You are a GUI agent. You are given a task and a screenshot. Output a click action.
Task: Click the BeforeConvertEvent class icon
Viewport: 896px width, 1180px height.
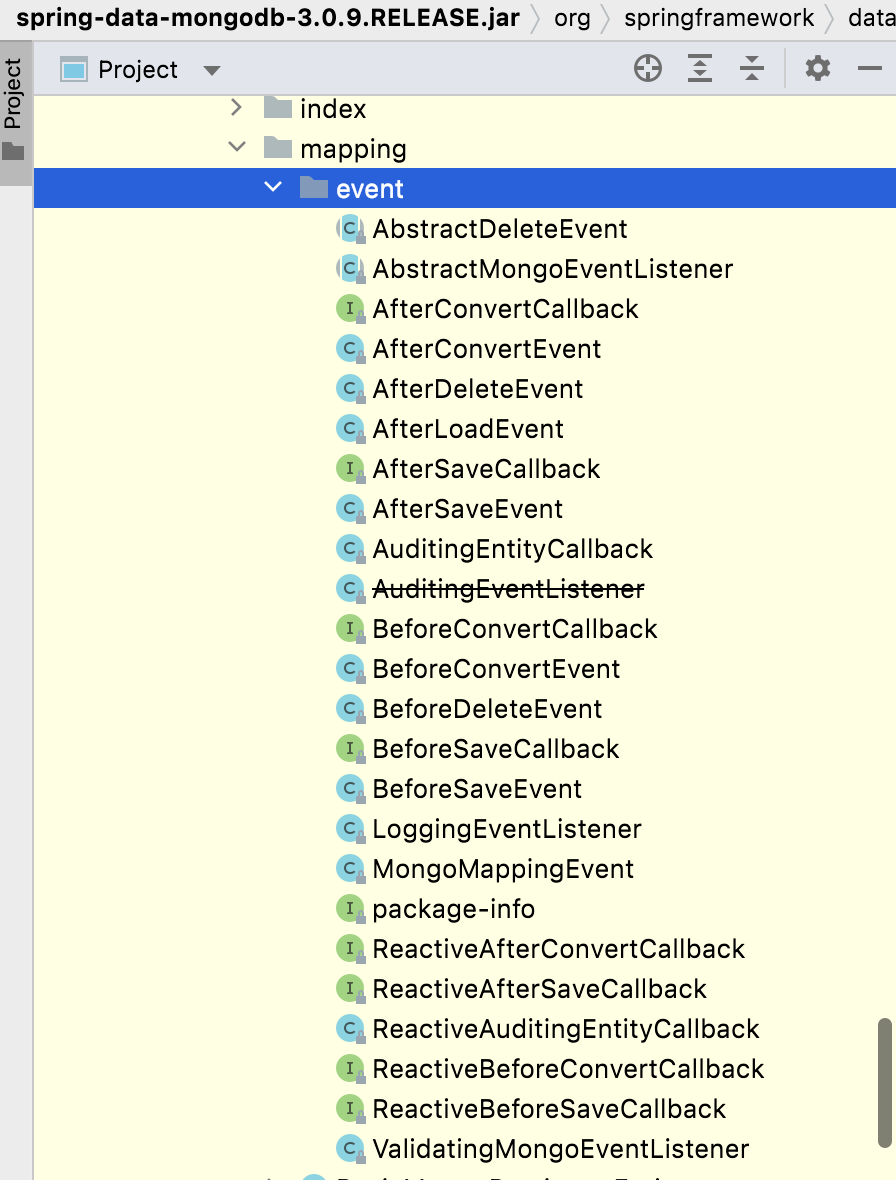coord(350,668)
